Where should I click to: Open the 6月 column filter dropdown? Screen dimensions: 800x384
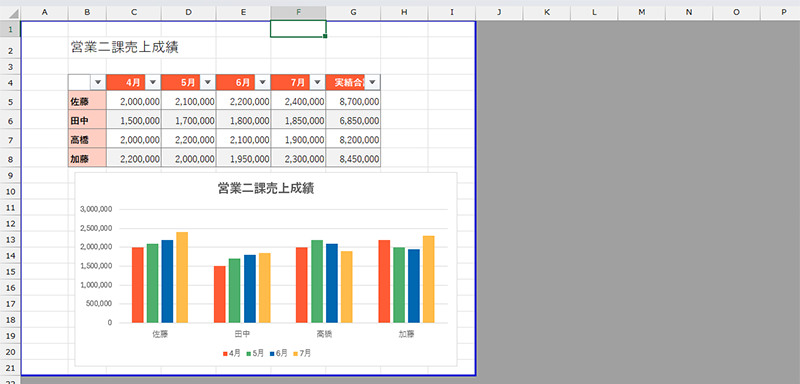[262, 82]
